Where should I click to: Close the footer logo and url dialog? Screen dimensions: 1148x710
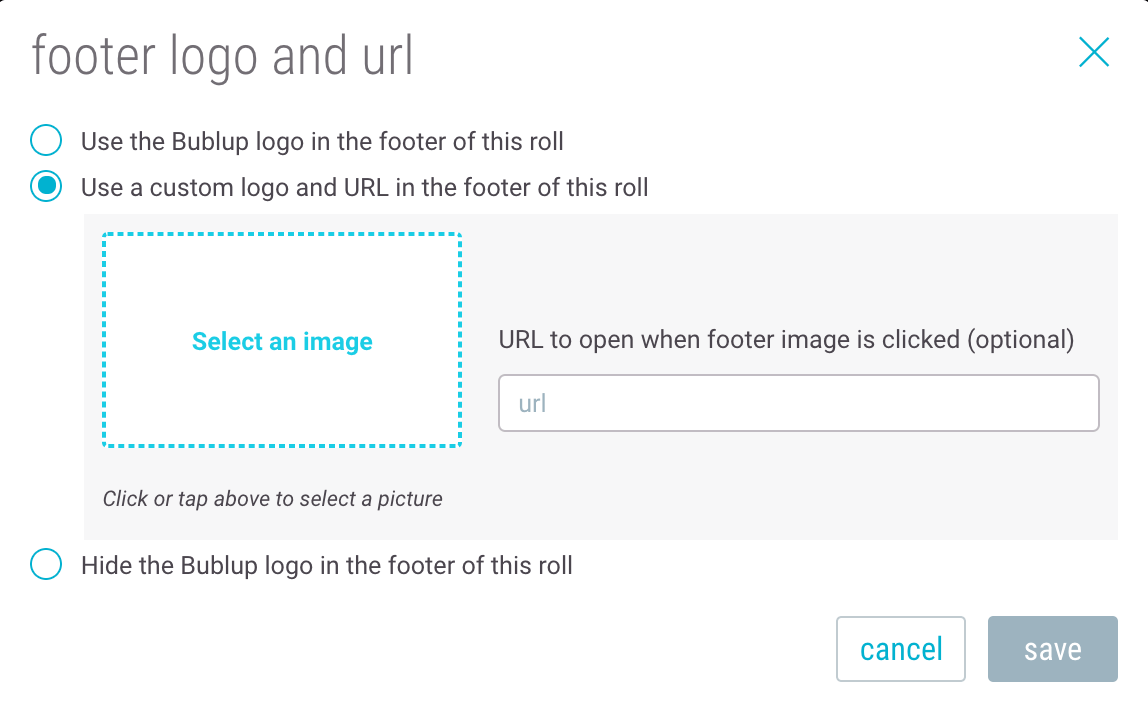point(1094,52)
